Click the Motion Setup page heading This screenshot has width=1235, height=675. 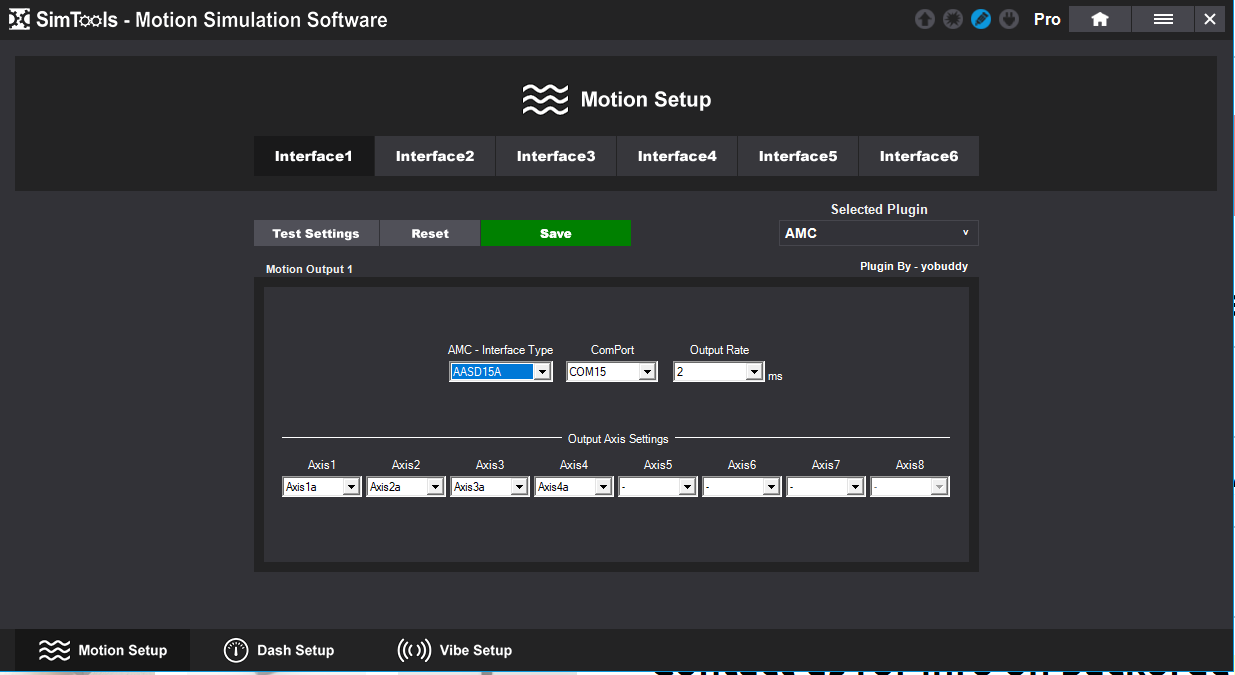646,100
